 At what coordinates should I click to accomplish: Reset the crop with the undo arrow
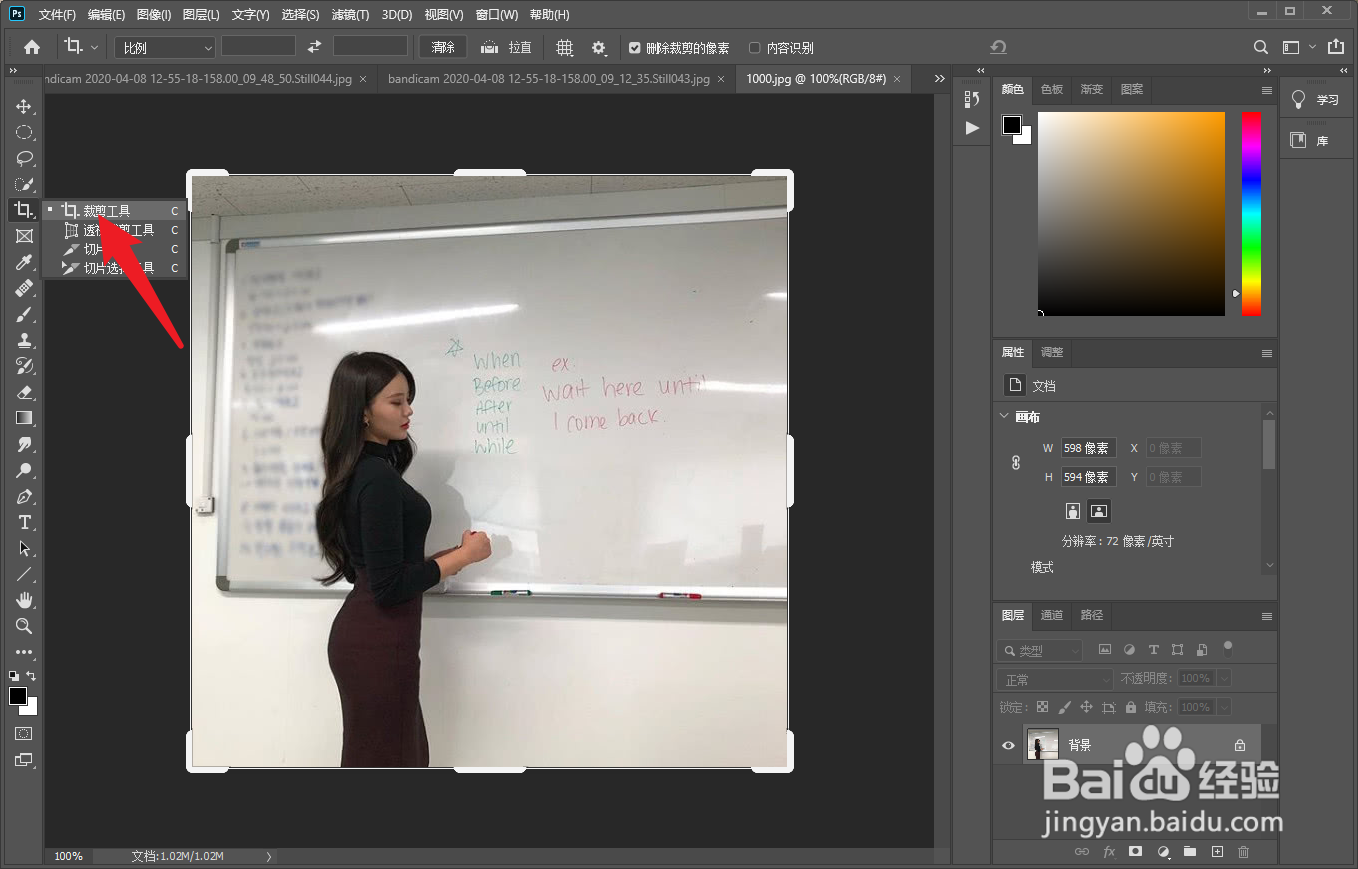coord(997,47)
